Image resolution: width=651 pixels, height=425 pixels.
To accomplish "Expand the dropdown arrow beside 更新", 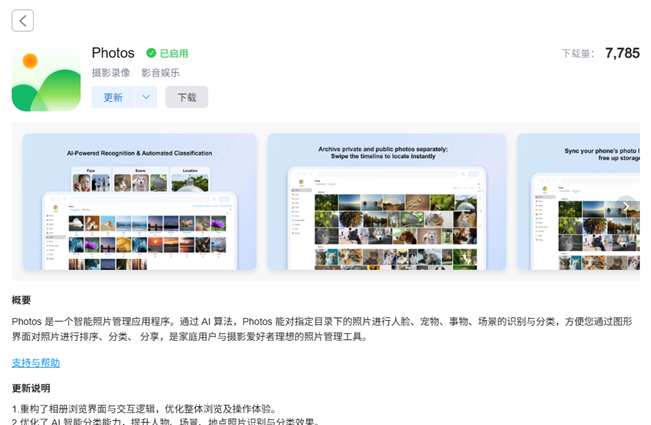I will (146, 97).
